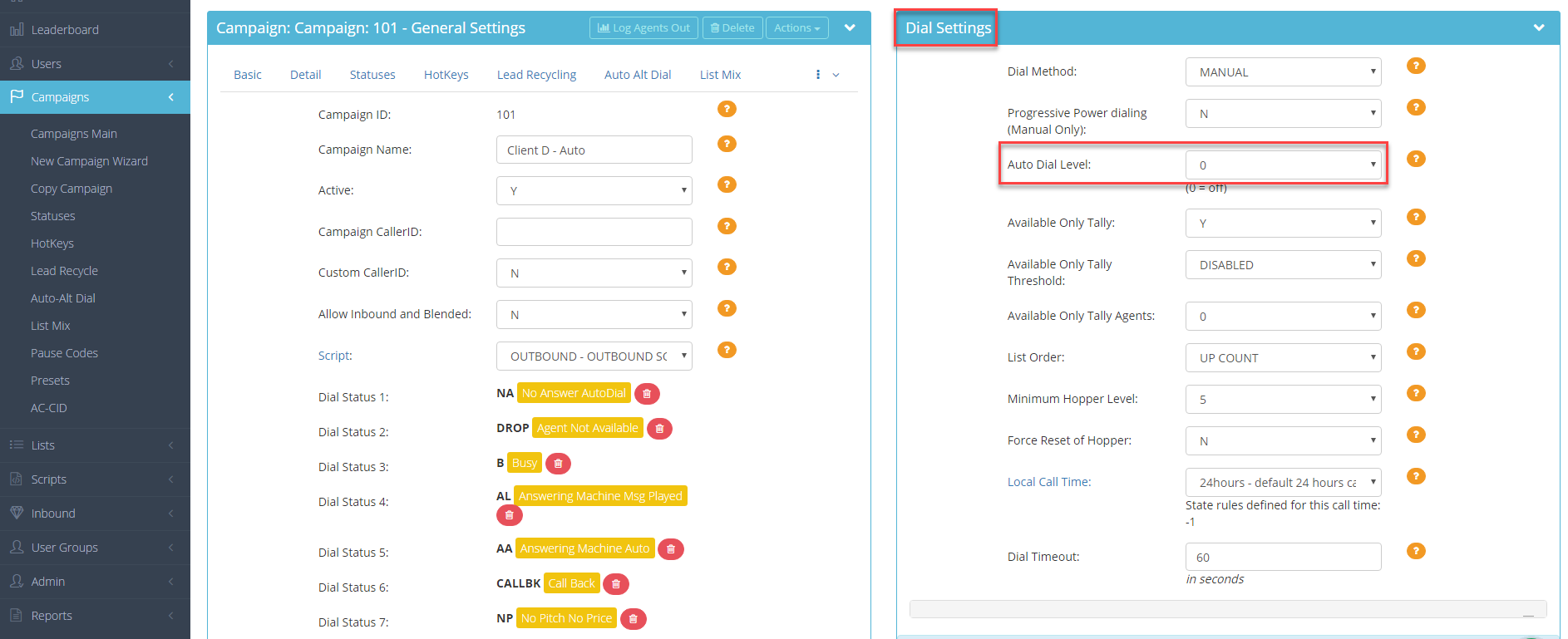1568x639 pixels.
Task: Remove the Answering Machine Msg Played status
Action: (x=509, y=515)
